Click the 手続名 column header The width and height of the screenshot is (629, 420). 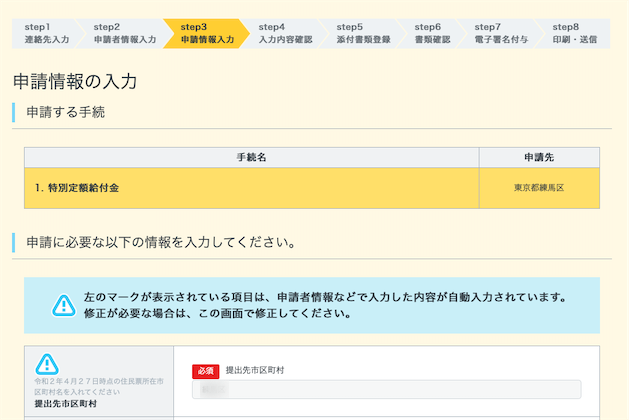tap(251, 158)
